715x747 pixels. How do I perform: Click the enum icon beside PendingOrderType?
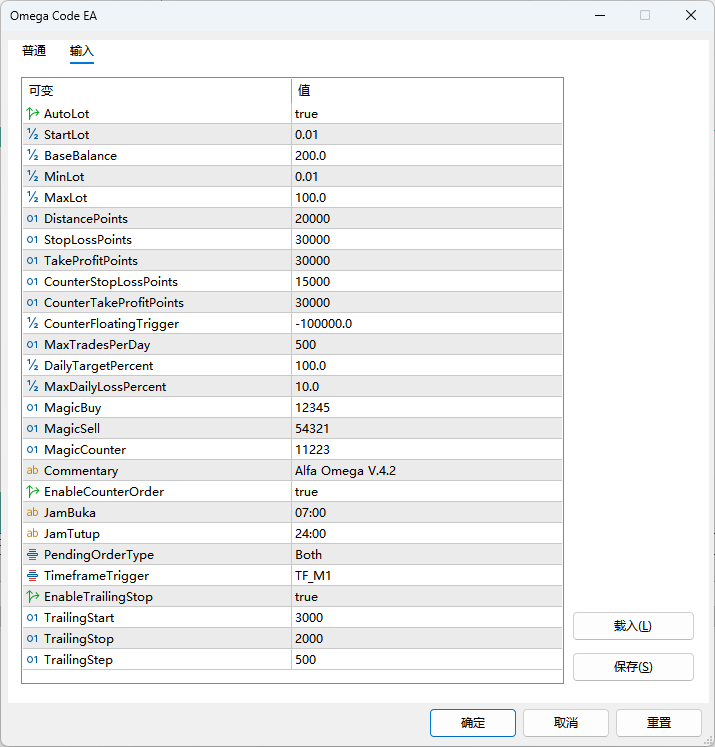pos(33,555)
